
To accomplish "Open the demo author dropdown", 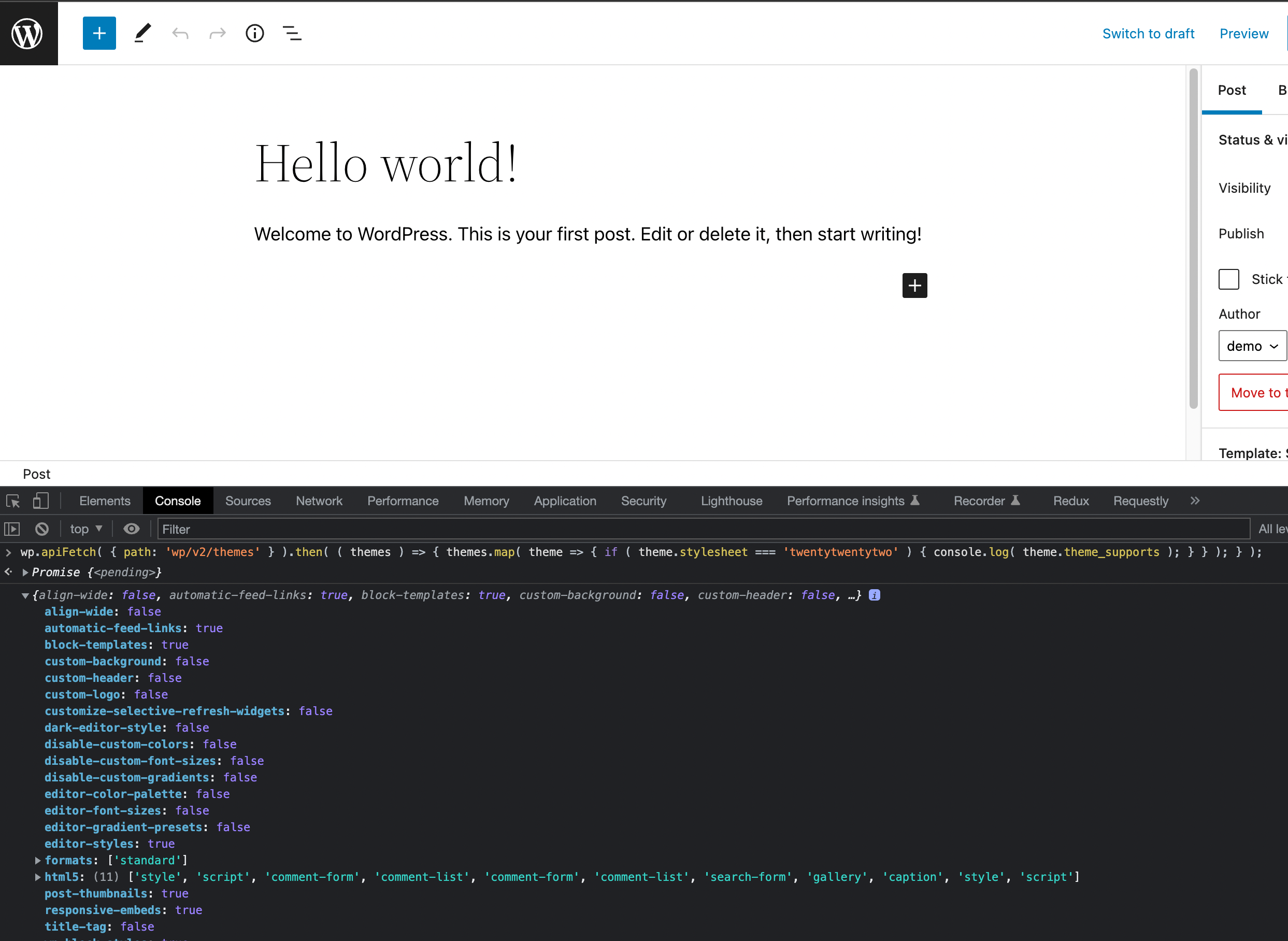I will tap(1252, 346).
